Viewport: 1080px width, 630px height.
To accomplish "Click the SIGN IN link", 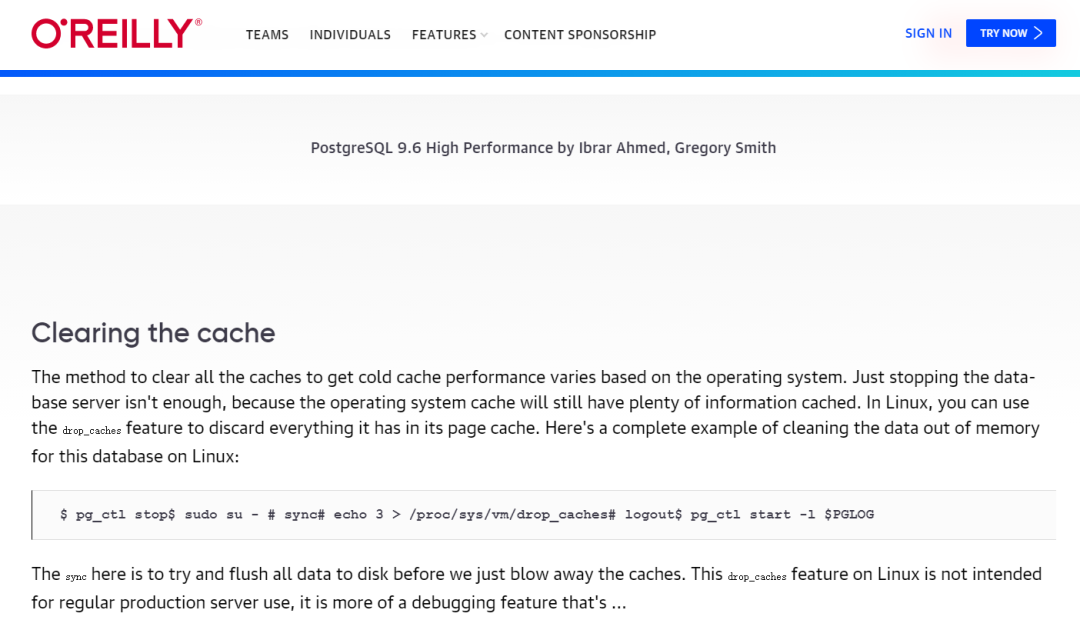I will [928, 32].
